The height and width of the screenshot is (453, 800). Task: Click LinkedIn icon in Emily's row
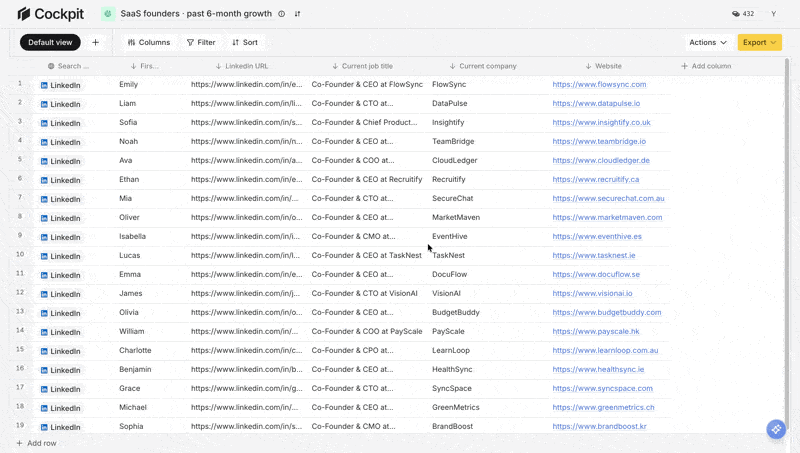click(44, 85)
